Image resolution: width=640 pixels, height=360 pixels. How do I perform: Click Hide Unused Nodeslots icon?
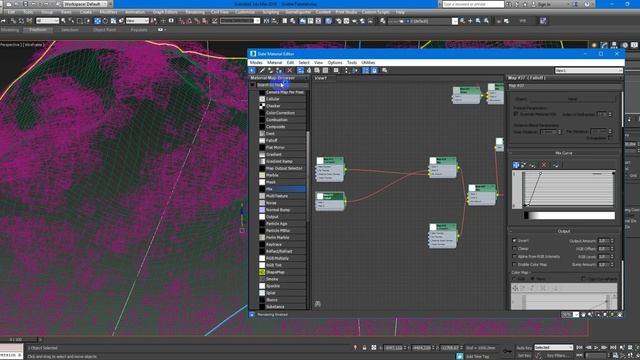click(x=309, y=71)
